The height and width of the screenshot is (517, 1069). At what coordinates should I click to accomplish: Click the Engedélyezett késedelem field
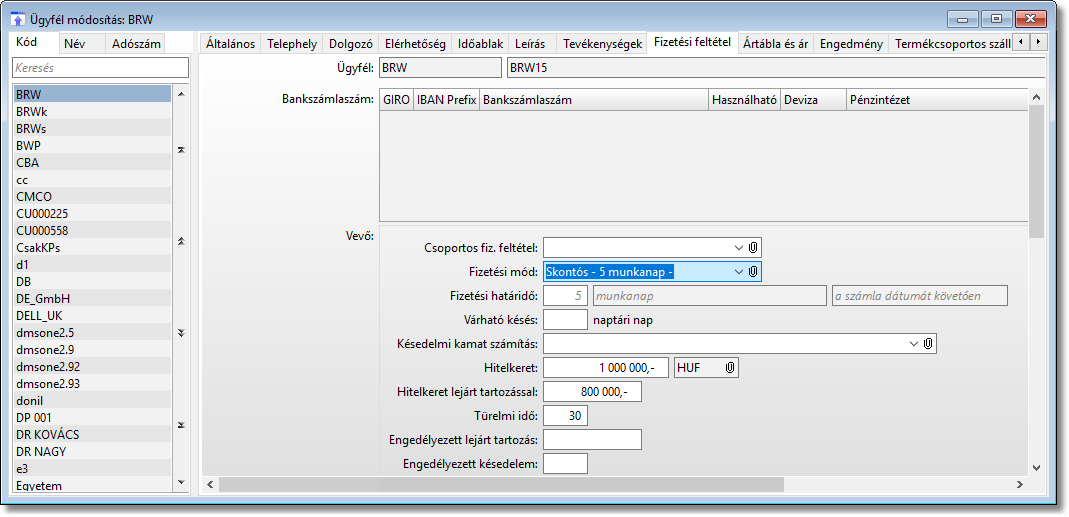(565, 464)
